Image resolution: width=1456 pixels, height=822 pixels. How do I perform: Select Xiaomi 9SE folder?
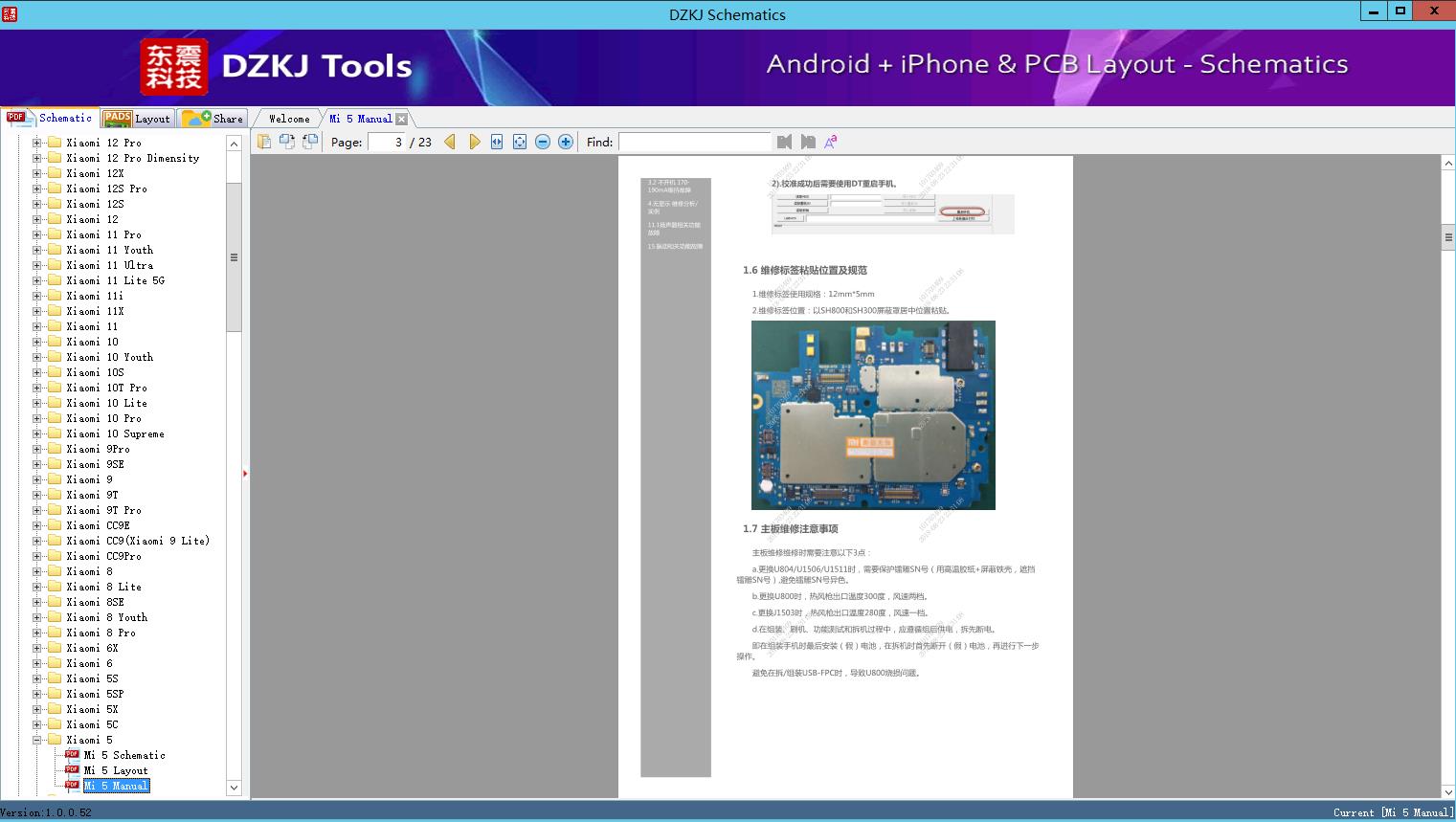95,464
